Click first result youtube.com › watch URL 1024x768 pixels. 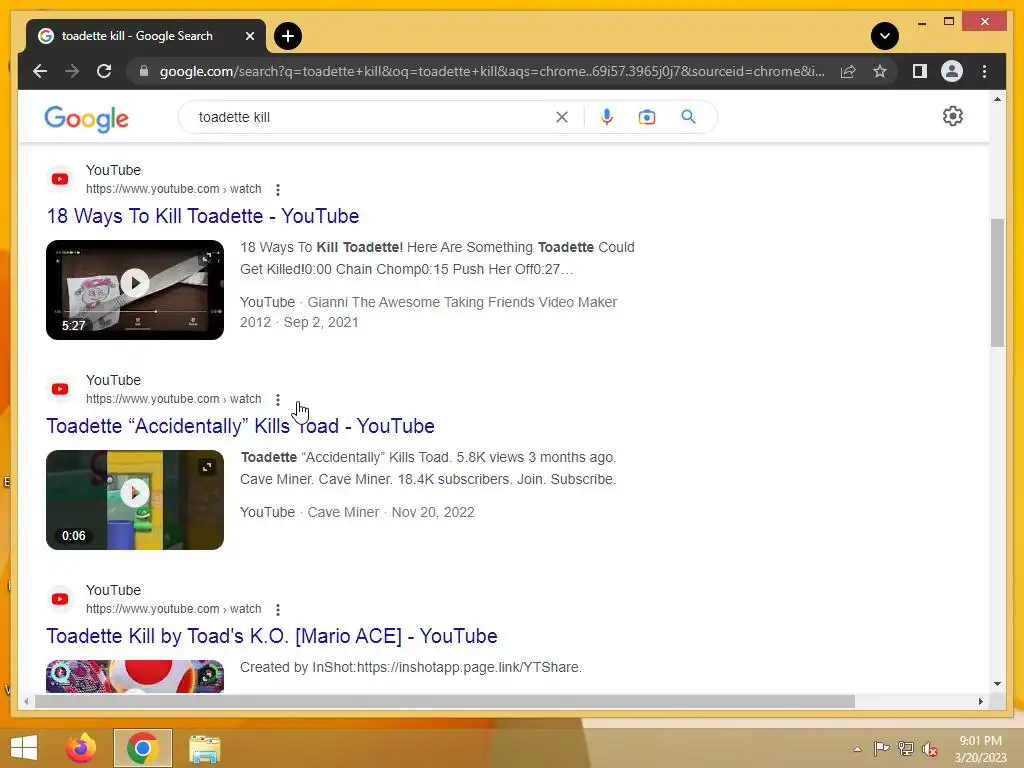pos(174,189)
